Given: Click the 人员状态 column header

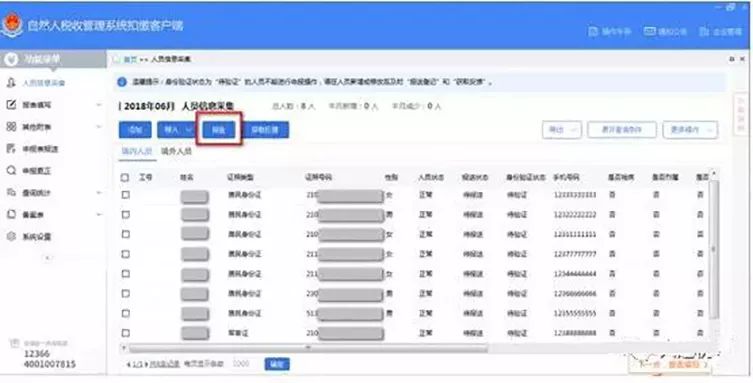Looking at the screenshot, I should (431, 178).
